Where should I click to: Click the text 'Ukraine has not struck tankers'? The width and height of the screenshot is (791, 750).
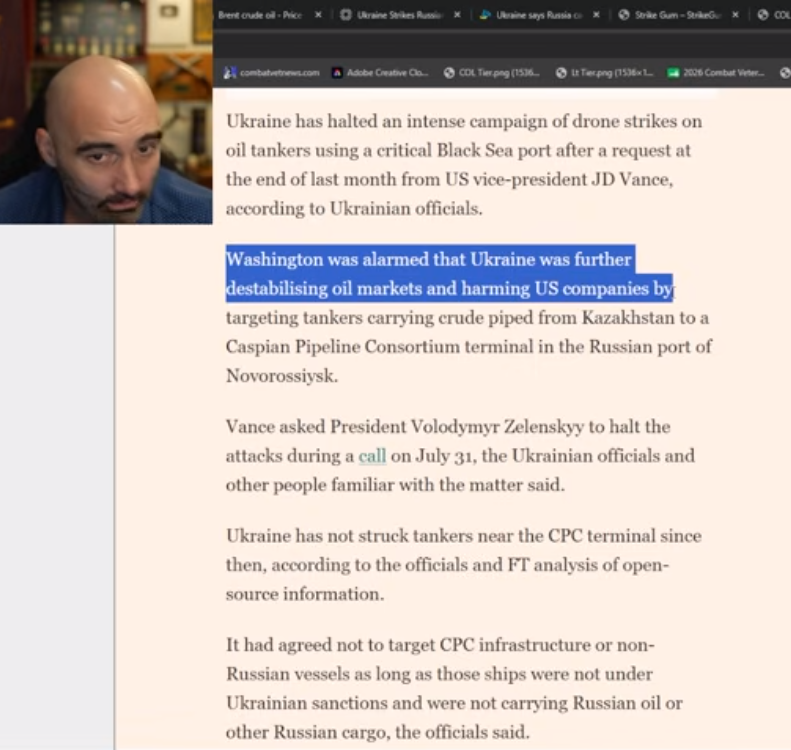pos(350,536)
